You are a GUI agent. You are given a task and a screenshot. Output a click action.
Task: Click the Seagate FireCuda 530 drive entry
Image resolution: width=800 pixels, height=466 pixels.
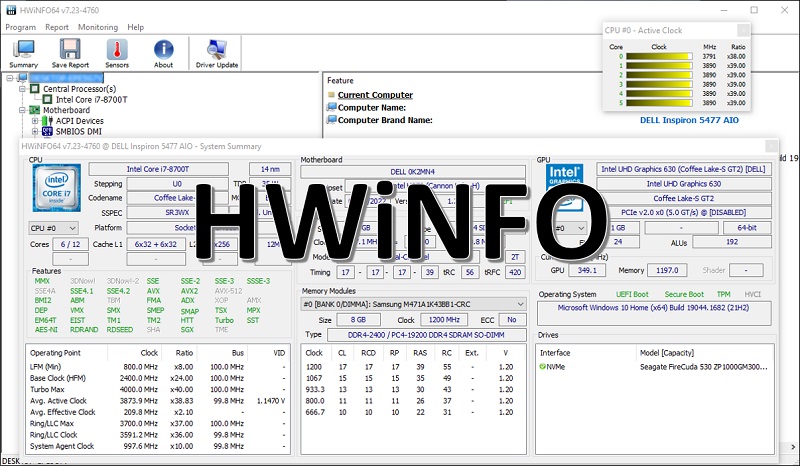[704, 366]
